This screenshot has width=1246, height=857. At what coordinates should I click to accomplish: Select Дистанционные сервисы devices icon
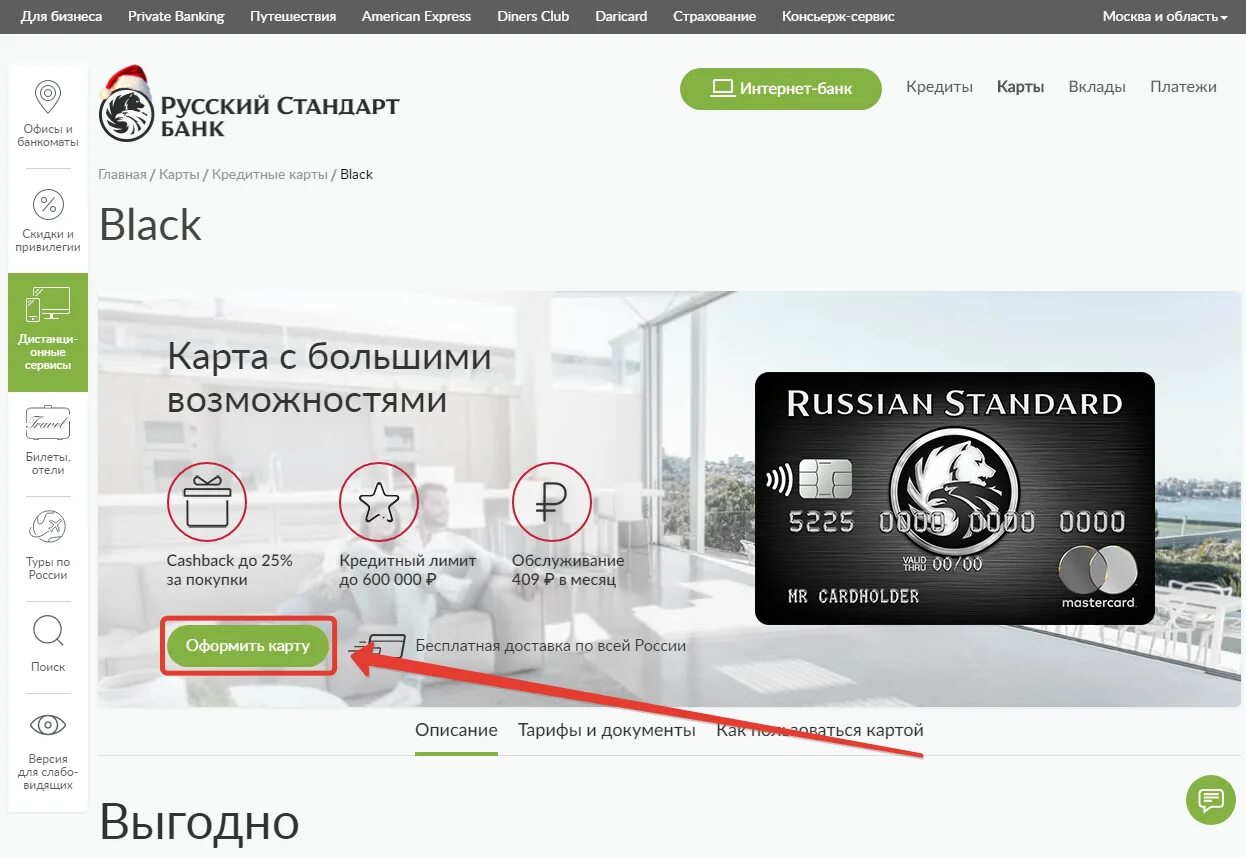click(x=48, y=304)
